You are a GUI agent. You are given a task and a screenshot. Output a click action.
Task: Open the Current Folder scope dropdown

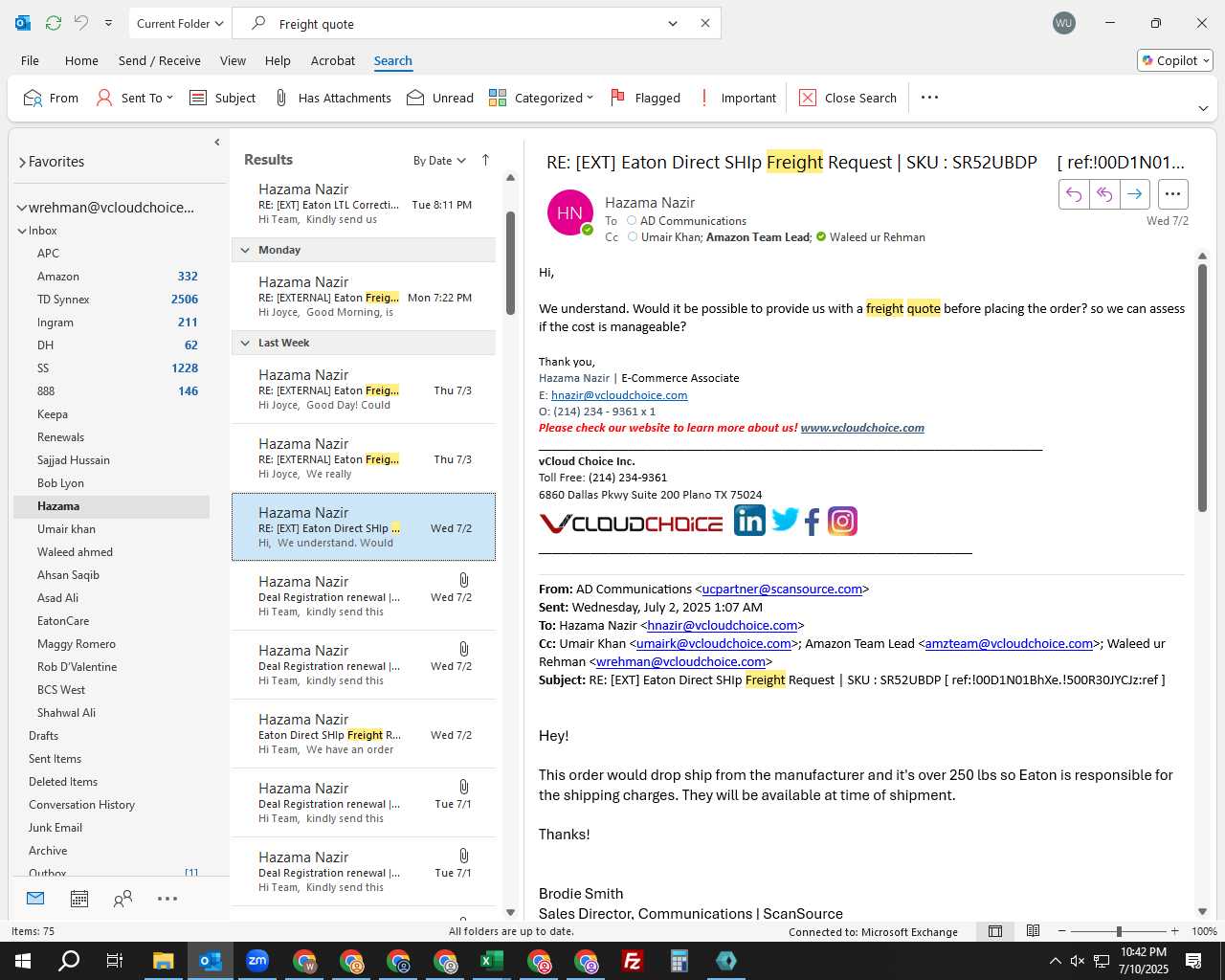click(x=180, y=23)
